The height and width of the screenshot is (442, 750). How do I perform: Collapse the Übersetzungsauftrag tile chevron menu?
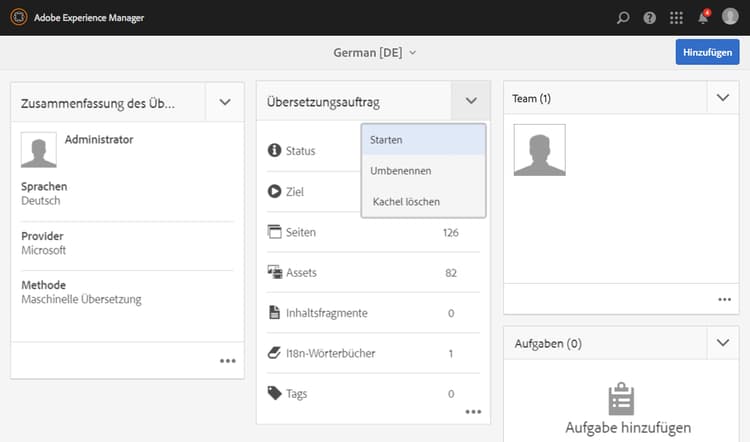(471, 101)
